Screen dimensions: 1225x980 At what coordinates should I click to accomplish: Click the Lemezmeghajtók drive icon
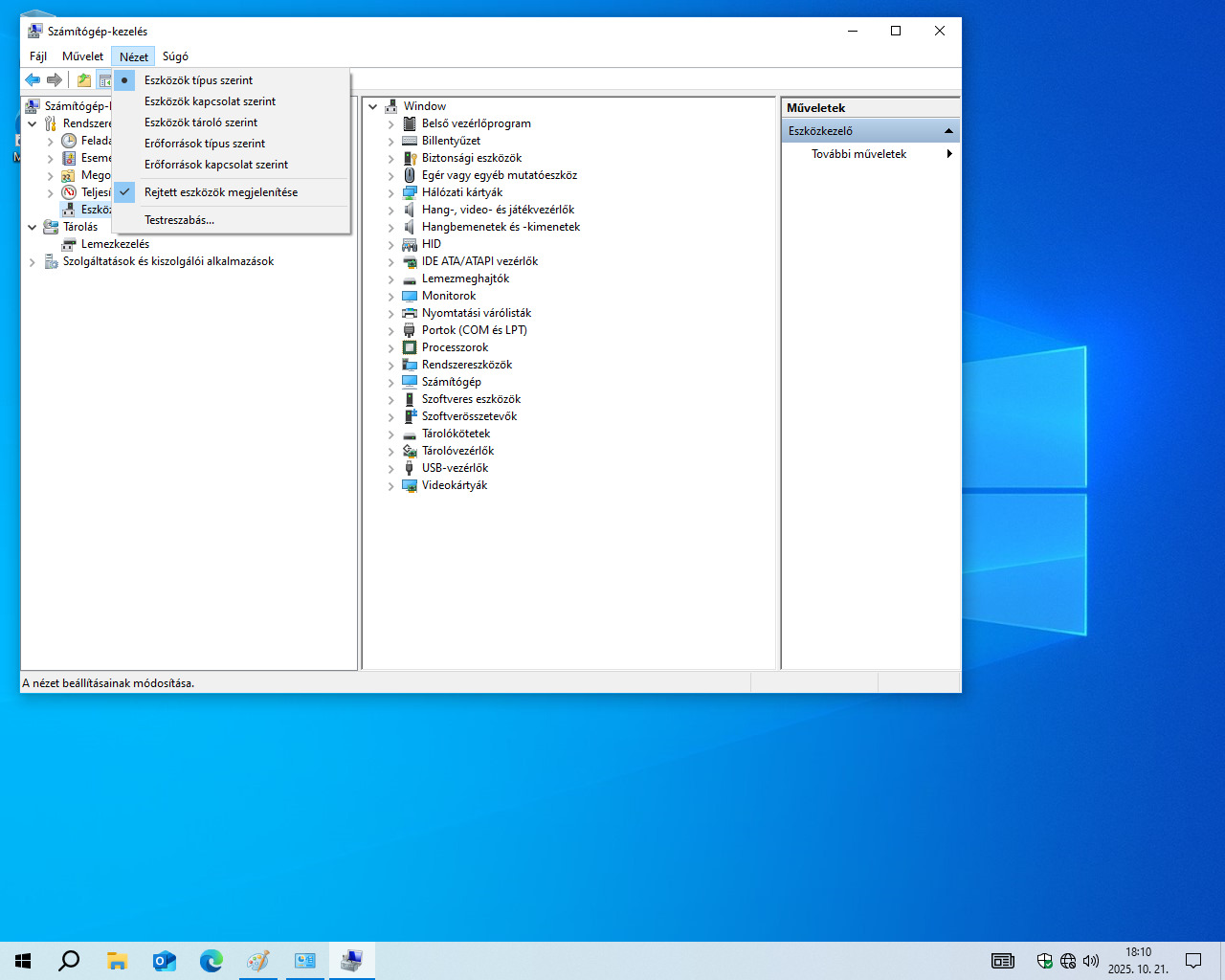click(410, 278)
